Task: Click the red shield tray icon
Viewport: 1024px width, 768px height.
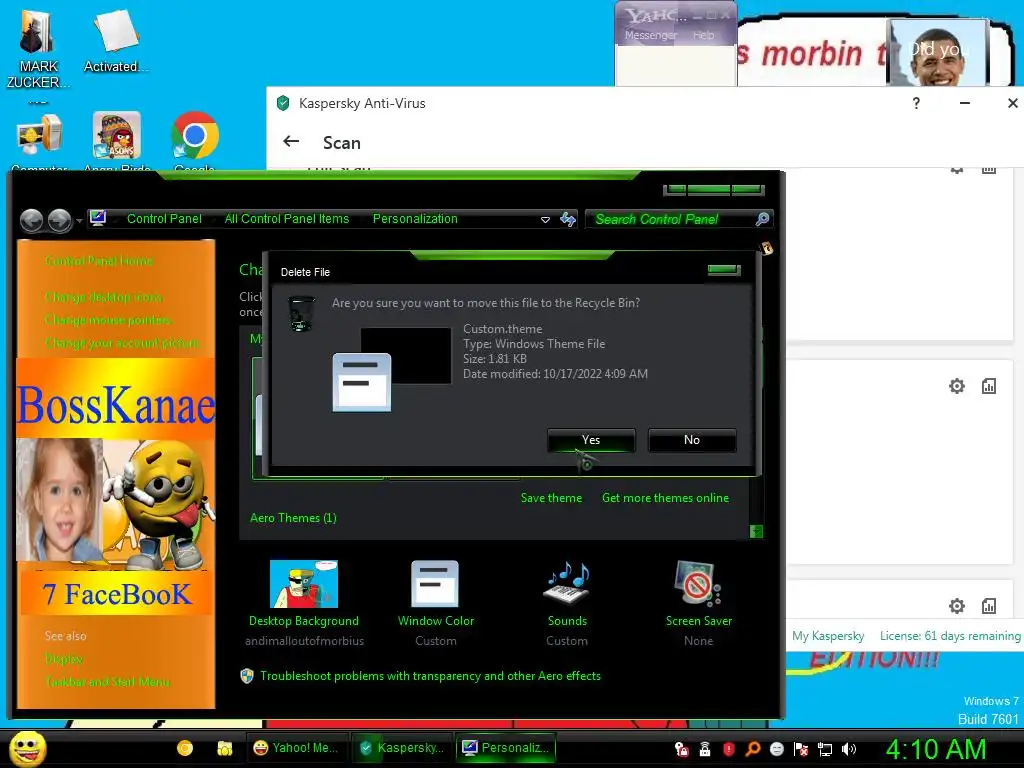Action: tap(729, 749)
